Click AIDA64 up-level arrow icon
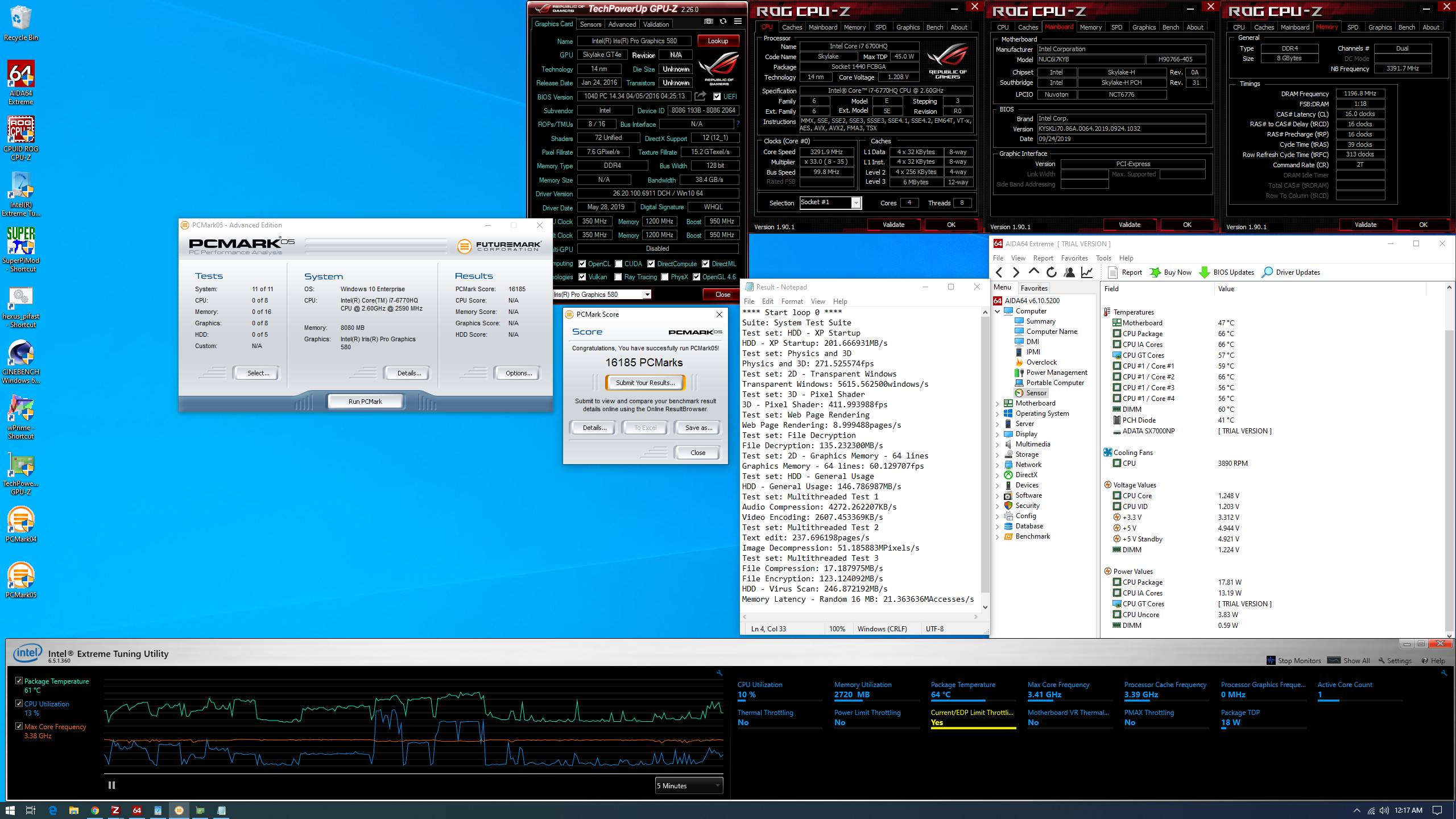The image size is (1456, 819). (1033, 272)
